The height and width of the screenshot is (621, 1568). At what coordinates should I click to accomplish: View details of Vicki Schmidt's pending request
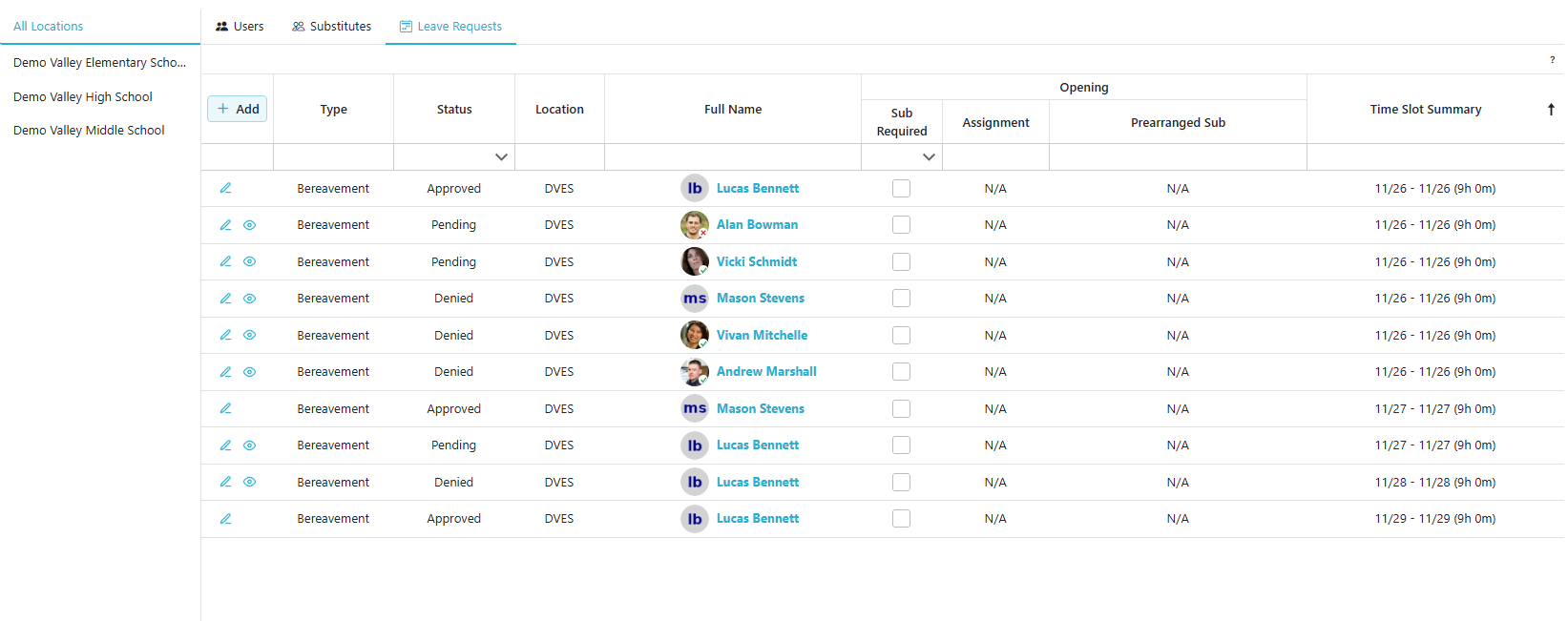(249, 261)
